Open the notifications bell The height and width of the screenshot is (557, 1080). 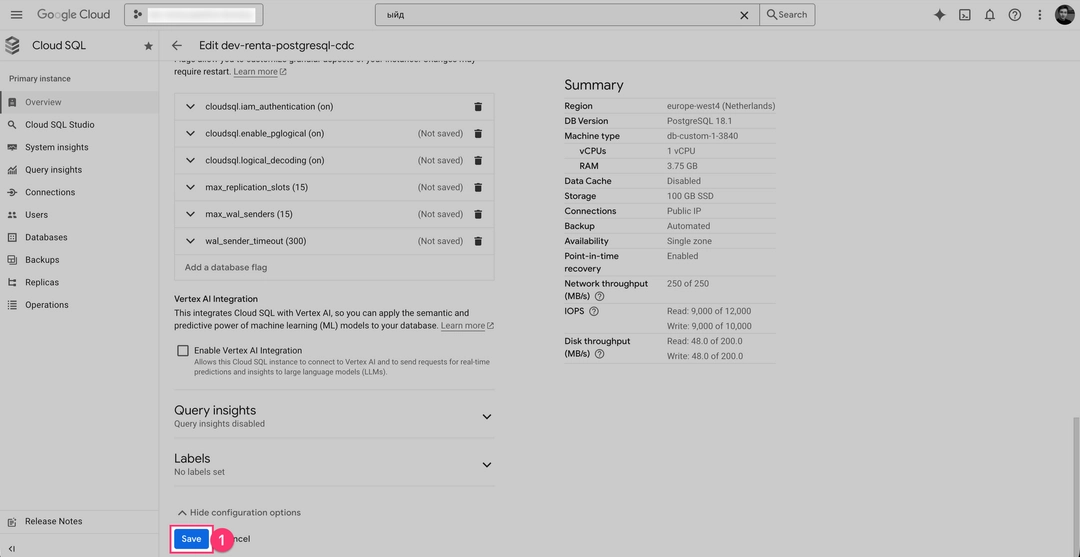989,15
